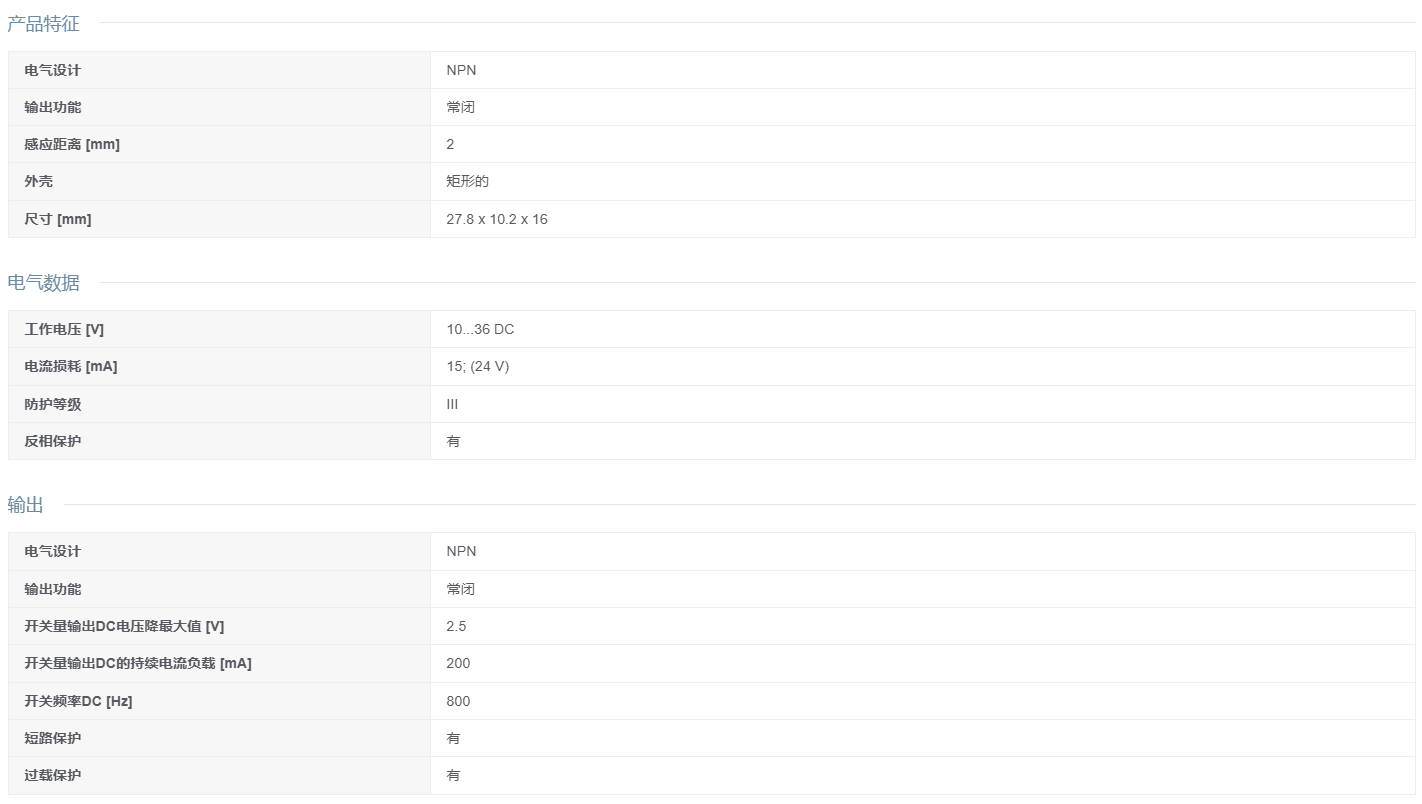The height and width of the screenshot is (804, 1422).
Task: Click the 短路保护 row label
Action: pyautogui.click(x=53, y=738)
